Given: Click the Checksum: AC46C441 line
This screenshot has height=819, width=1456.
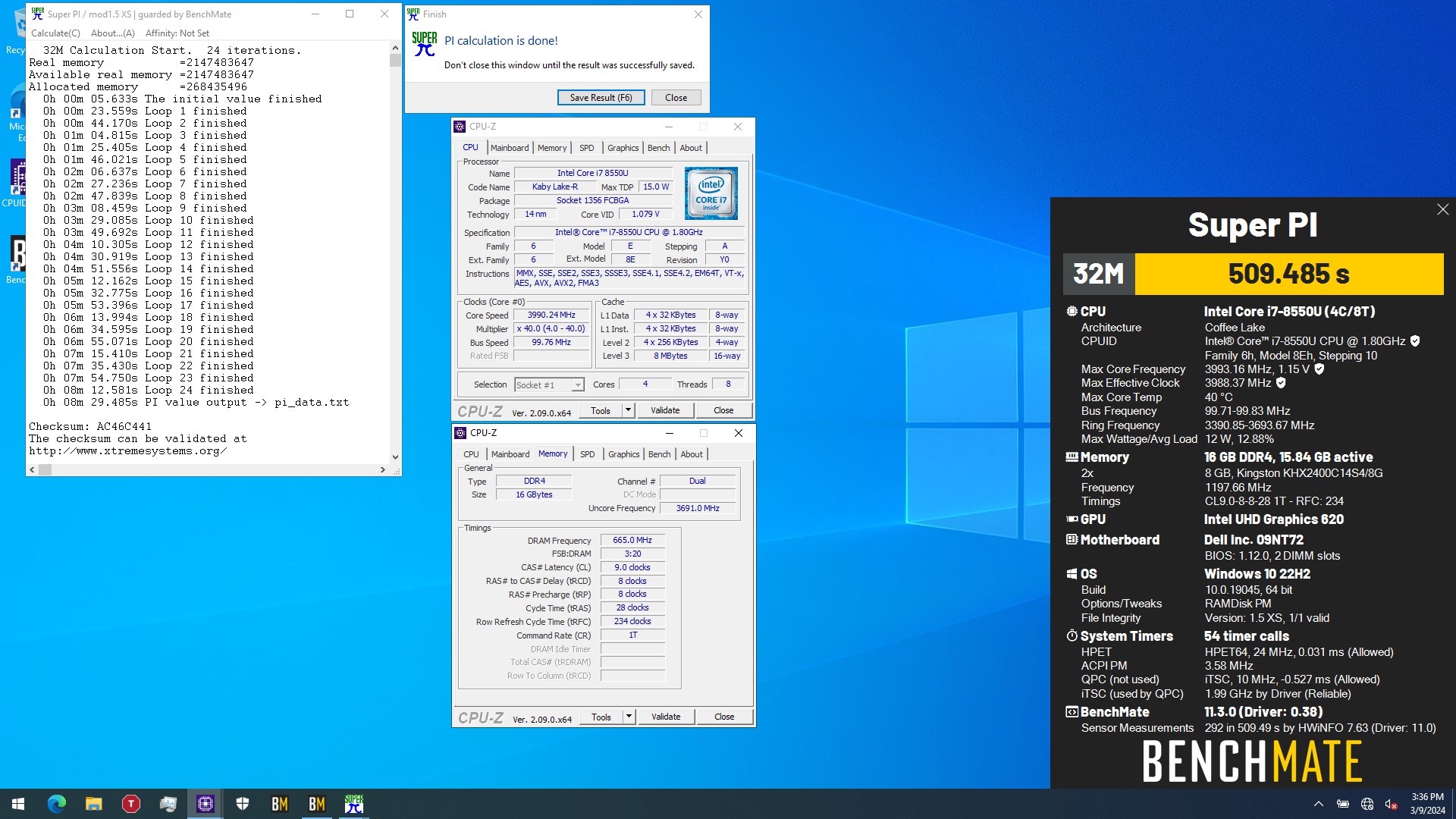Looking at the screenshot, I should pos(90,426).
